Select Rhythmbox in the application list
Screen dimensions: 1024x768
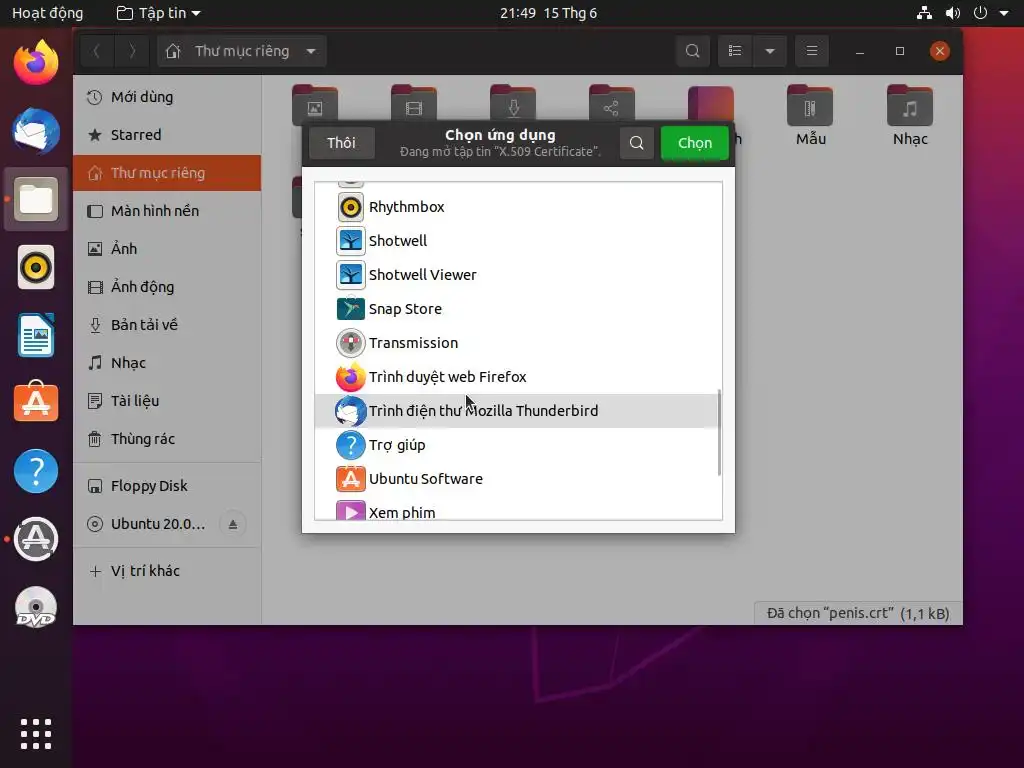tap(517, 207)
